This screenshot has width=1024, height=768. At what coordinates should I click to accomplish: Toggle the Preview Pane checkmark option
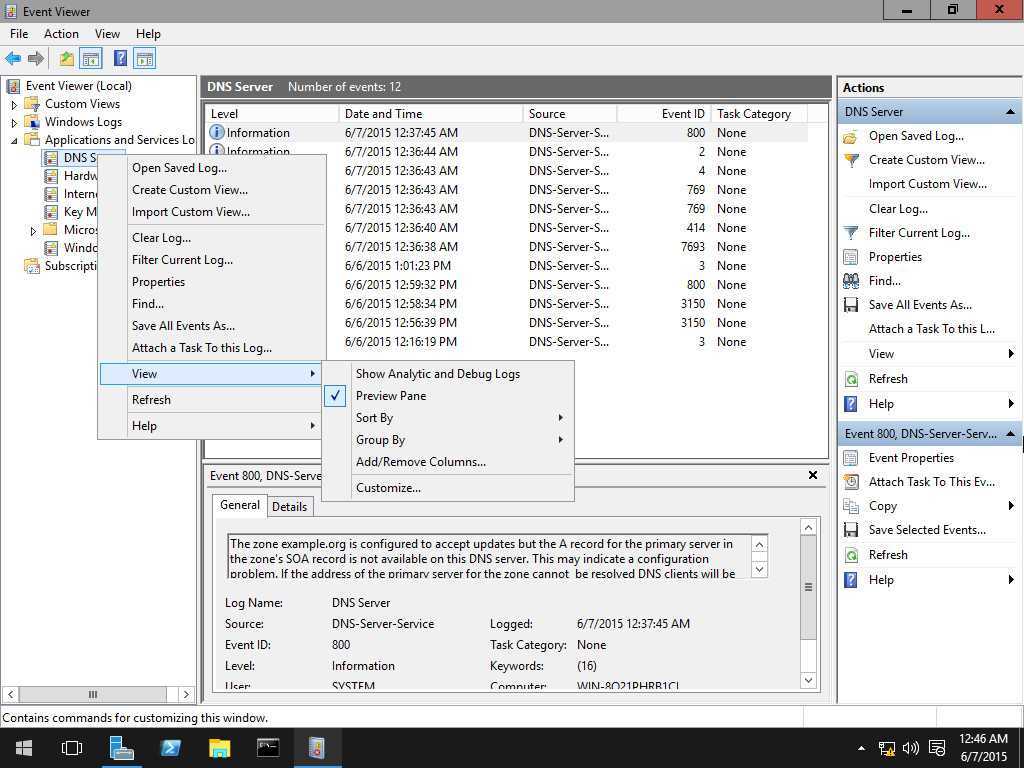pyautogui.click(x=390, y=396)
